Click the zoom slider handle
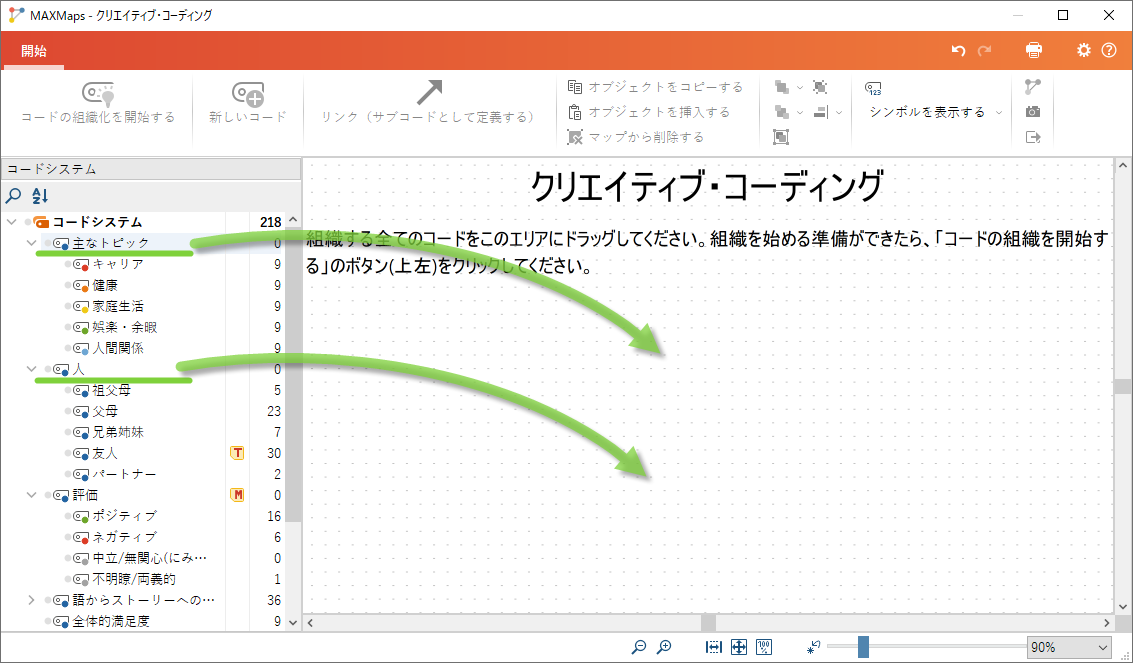This screenshot has height=663, width=1133. (x=863, y=647)
